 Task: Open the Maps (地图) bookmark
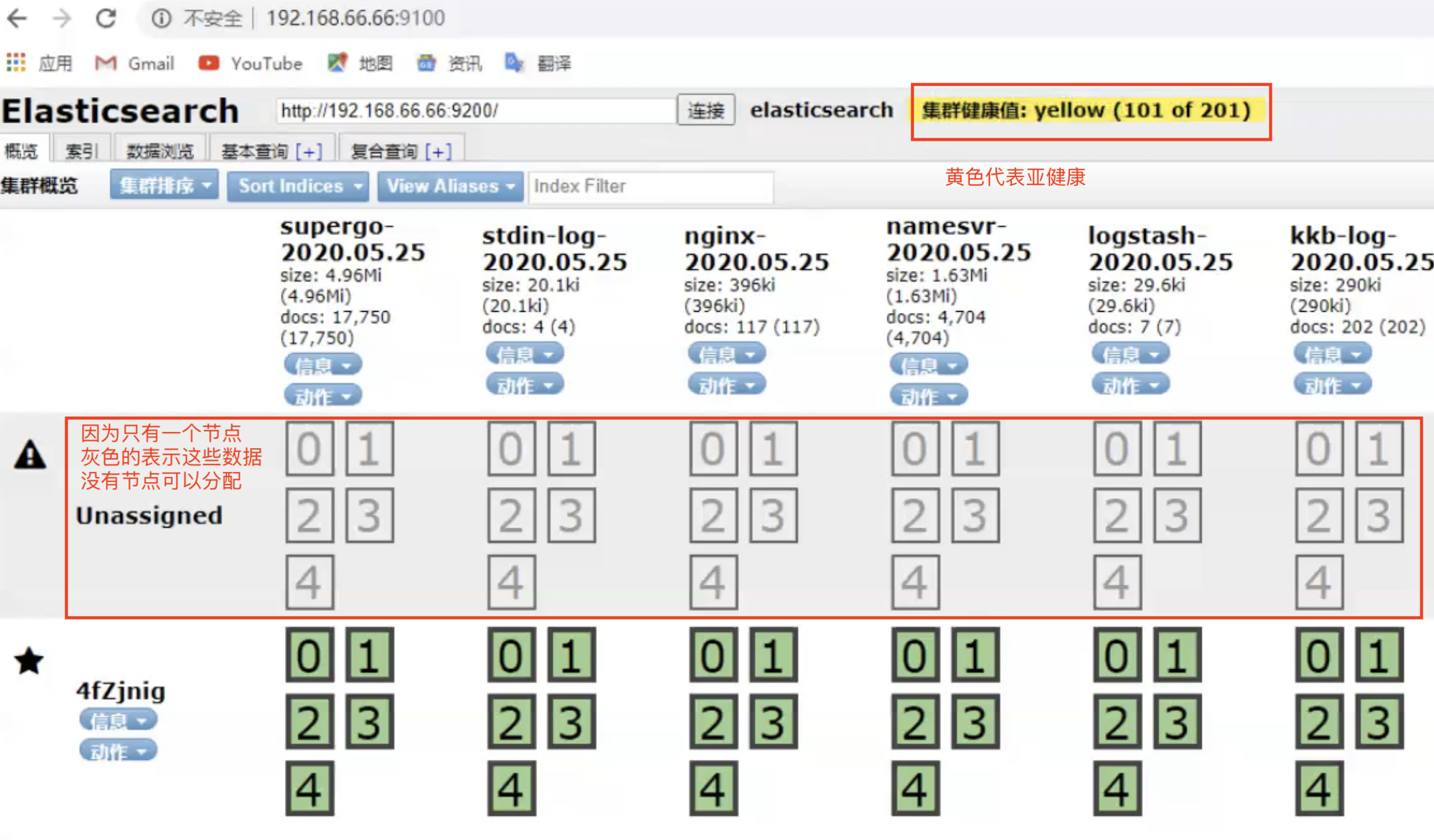tap(360, 63)
